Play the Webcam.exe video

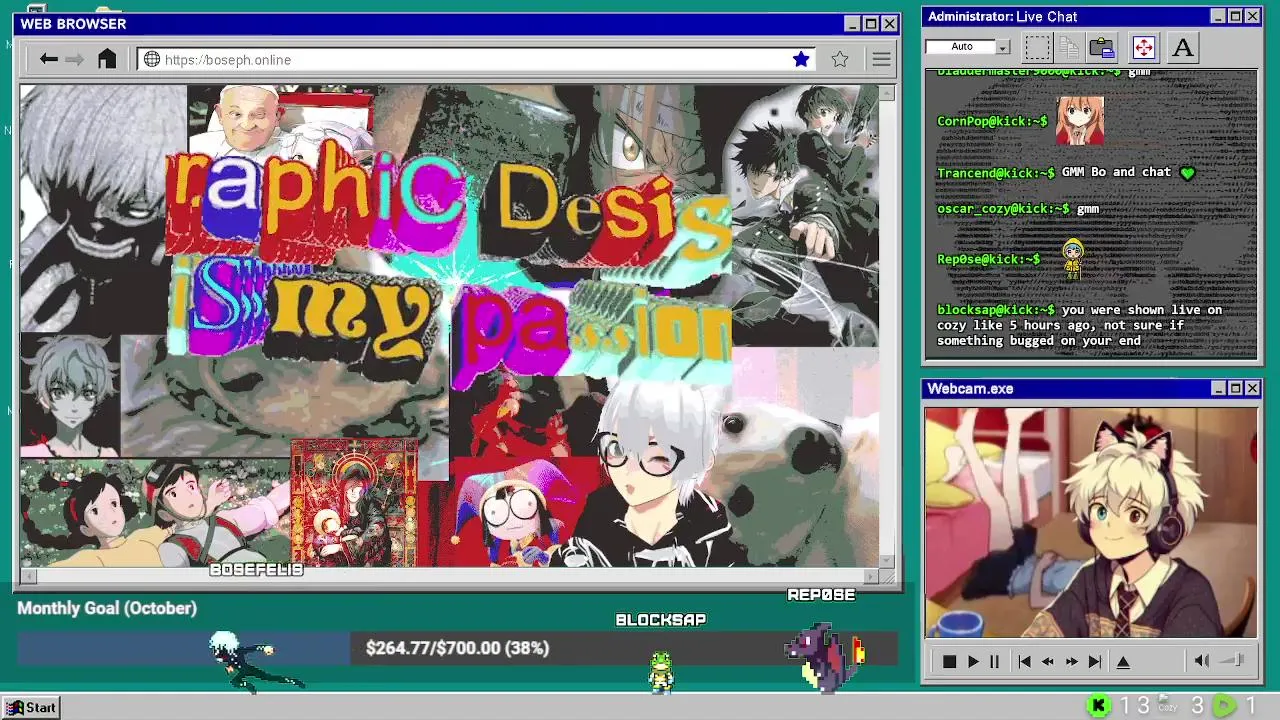pos(973,661)
